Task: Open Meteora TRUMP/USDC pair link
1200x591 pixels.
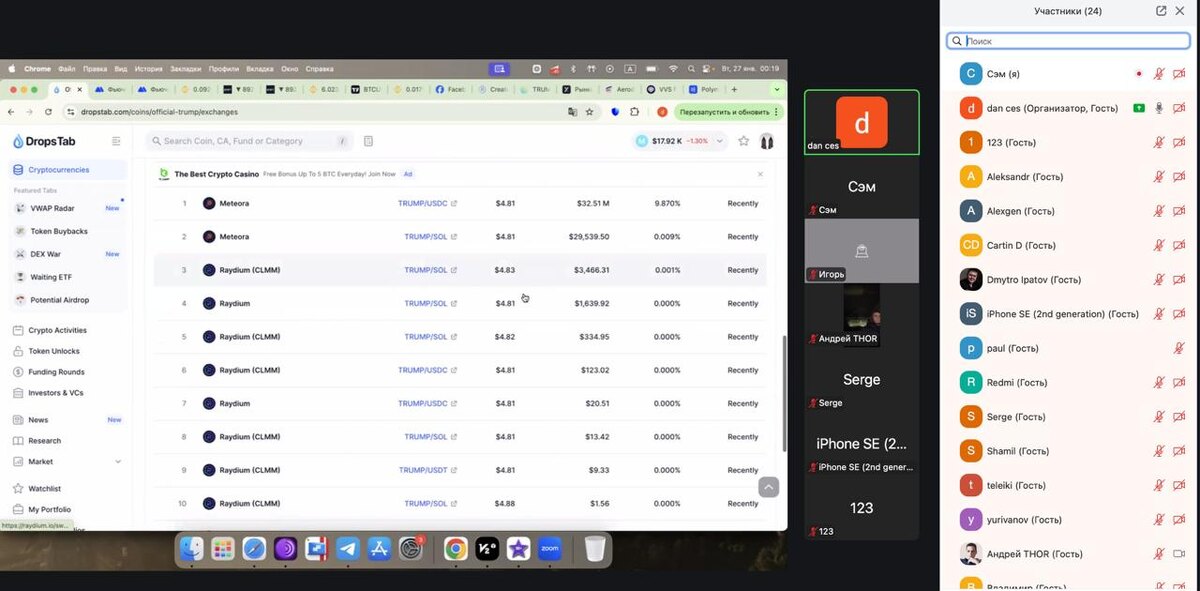Action: pos(427,204)
